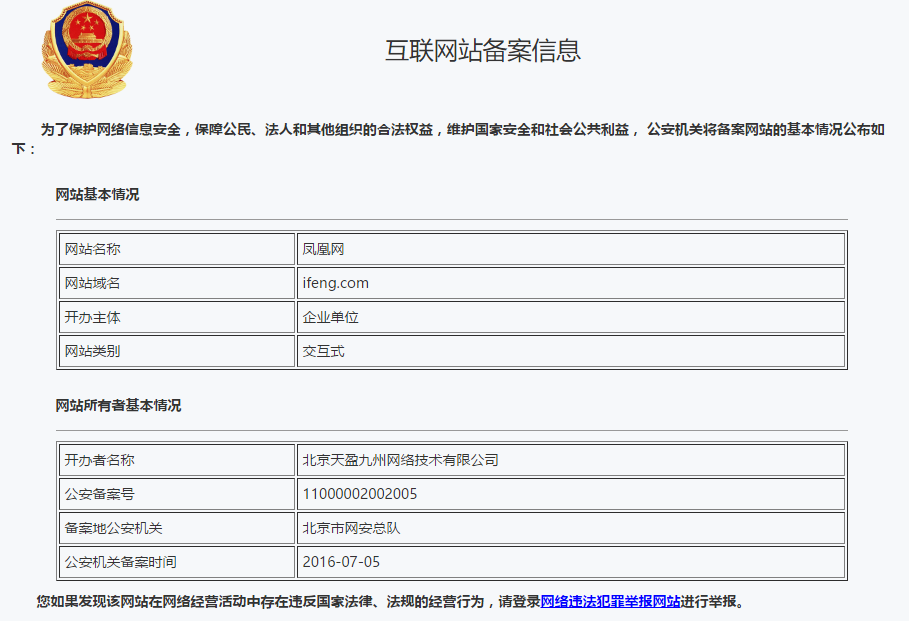
Task: Select the 开办主体 label cell
Action: click(177, 317)
